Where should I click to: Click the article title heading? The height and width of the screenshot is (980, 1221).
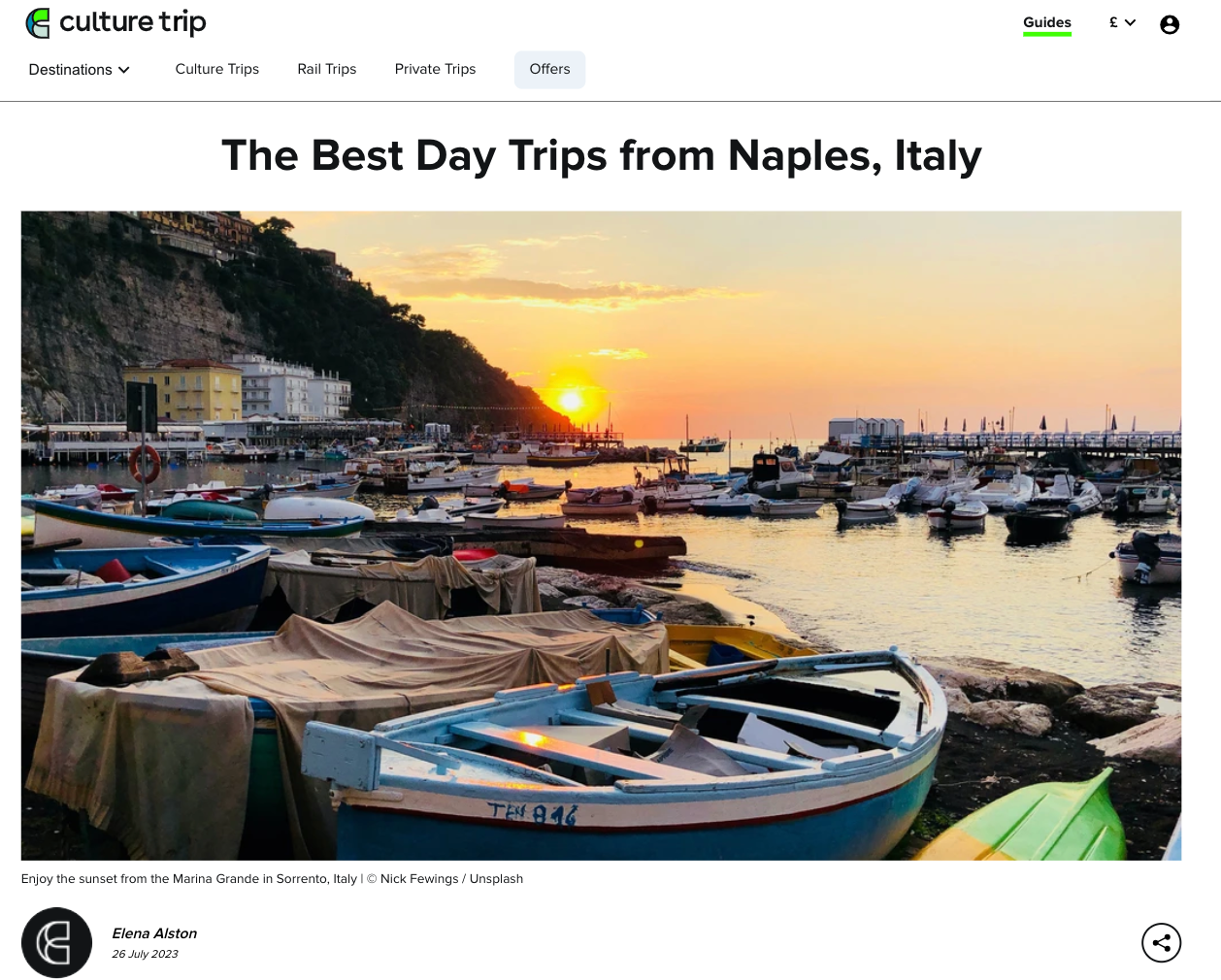(x=602, y=155)
